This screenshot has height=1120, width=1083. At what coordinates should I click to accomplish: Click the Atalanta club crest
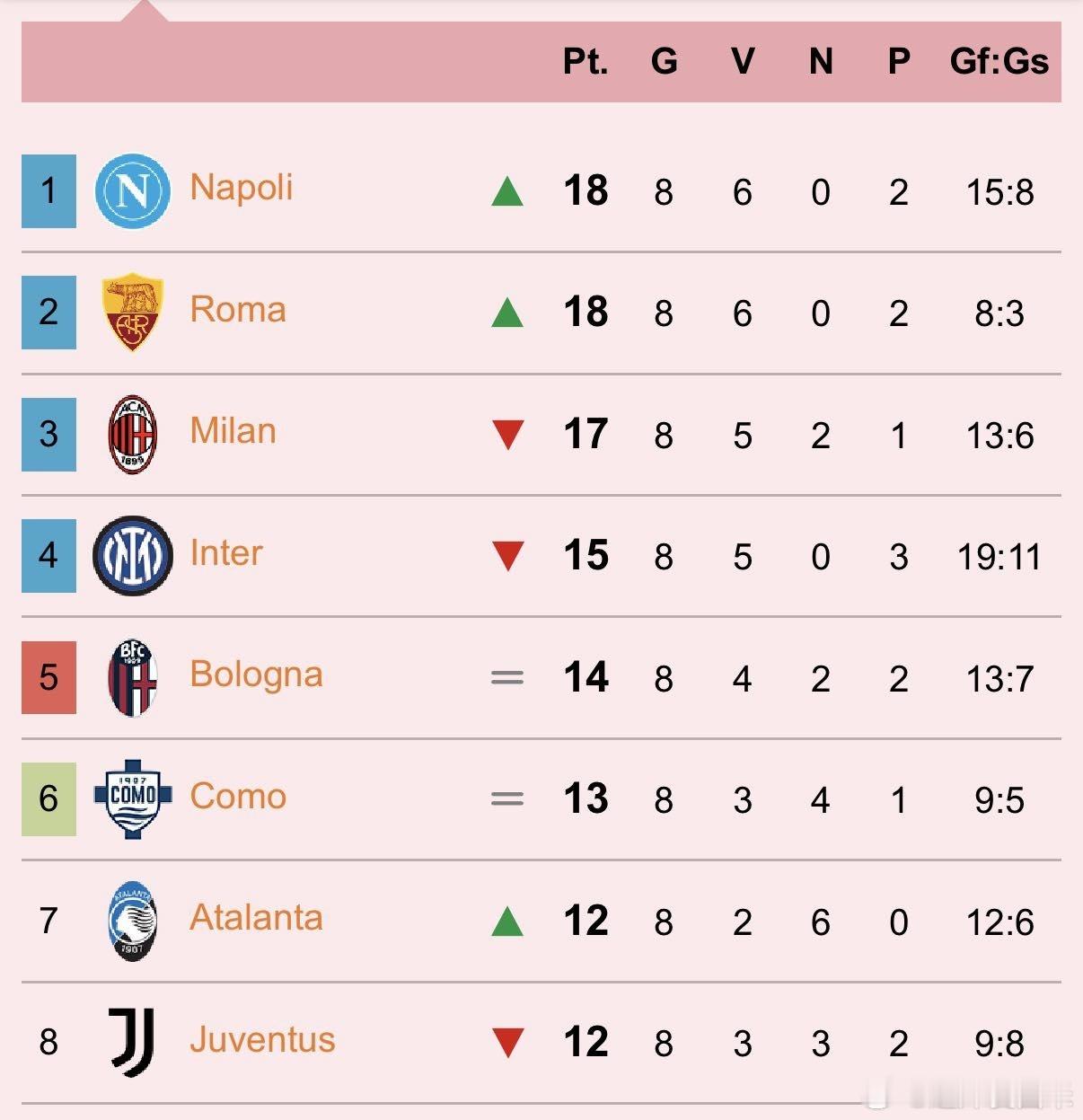(132, 921)
